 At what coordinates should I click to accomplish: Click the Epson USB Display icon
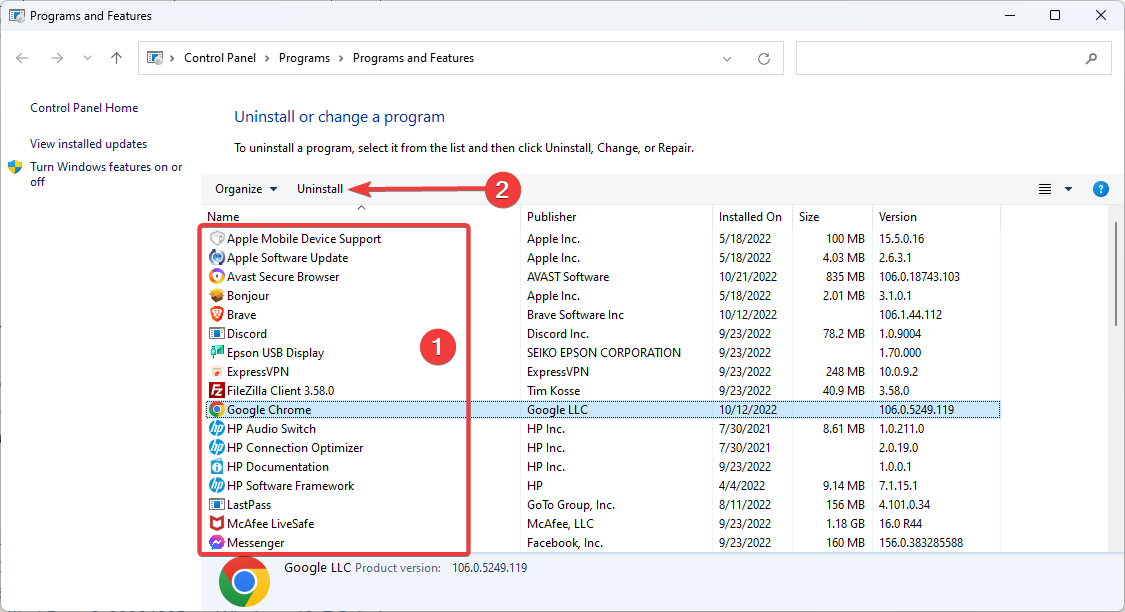point(217,352)
